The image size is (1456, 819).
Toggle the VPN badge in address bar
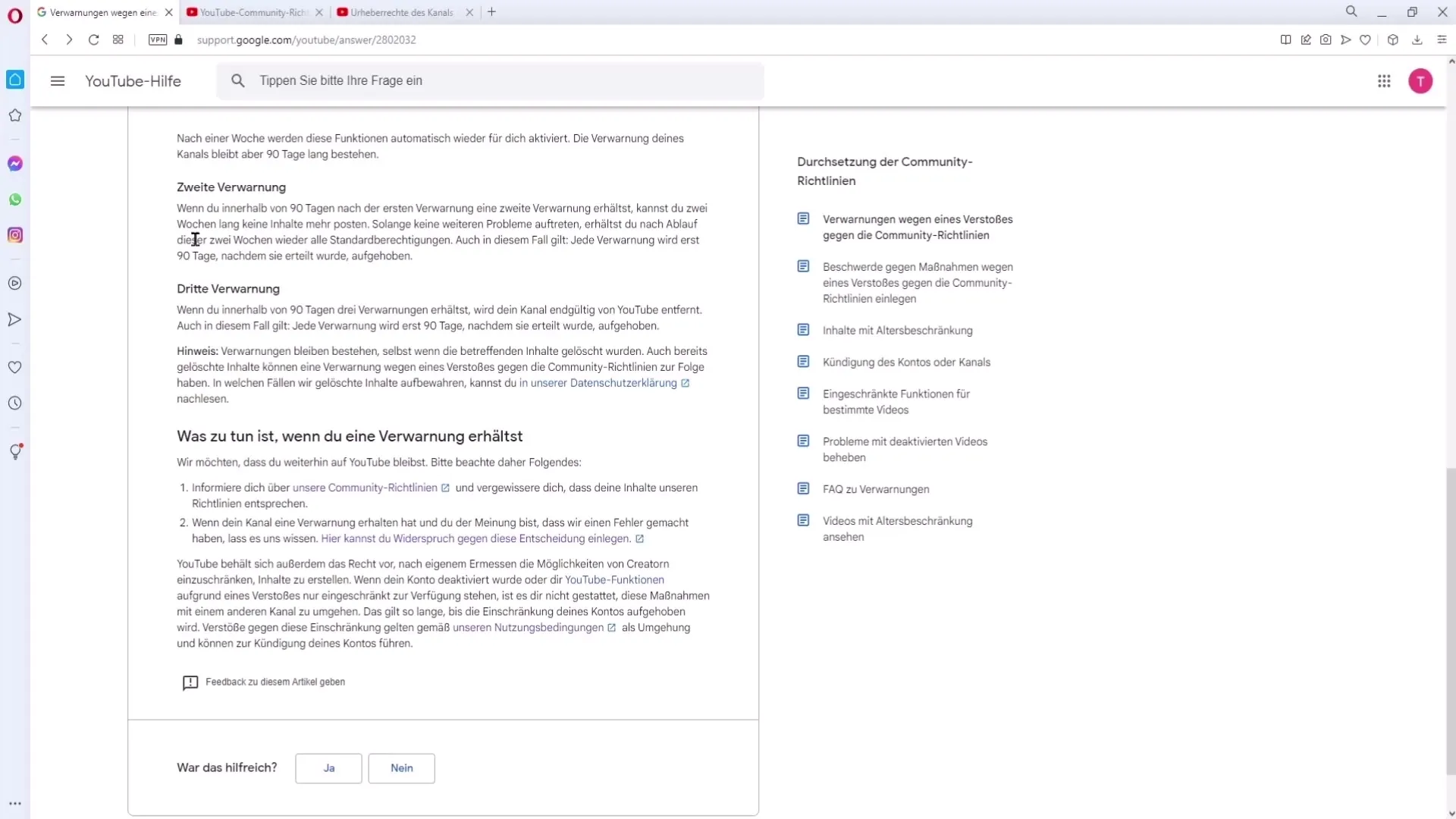tap(158, 39)
